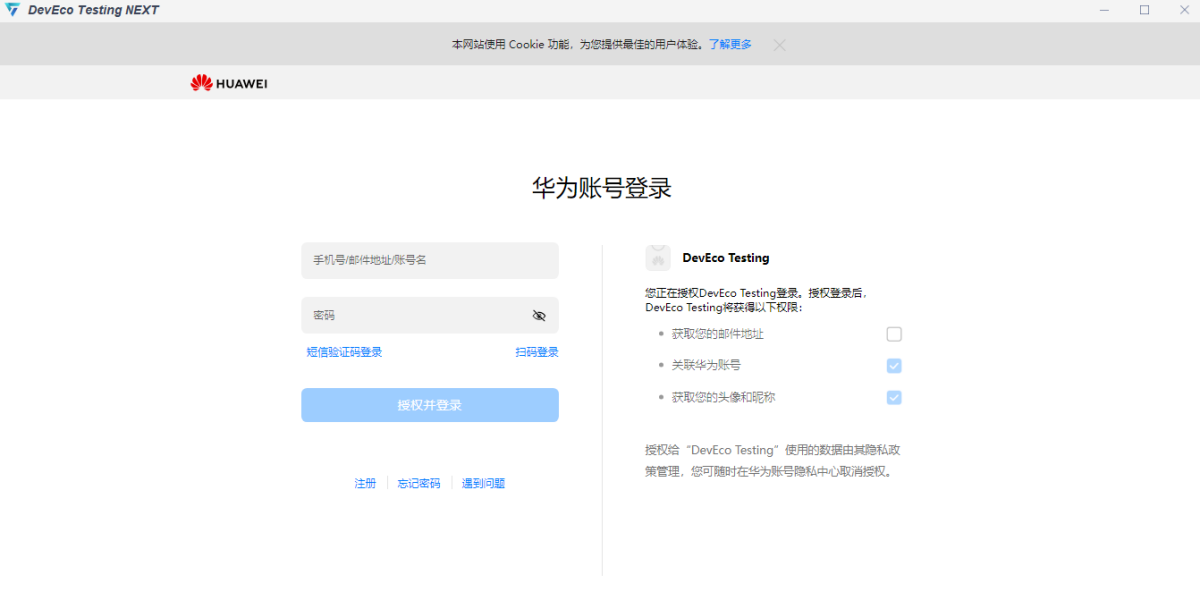Open the 忘记密码 link
Image resolution: width=1200 pixels, height=600 pixels.
419,483
